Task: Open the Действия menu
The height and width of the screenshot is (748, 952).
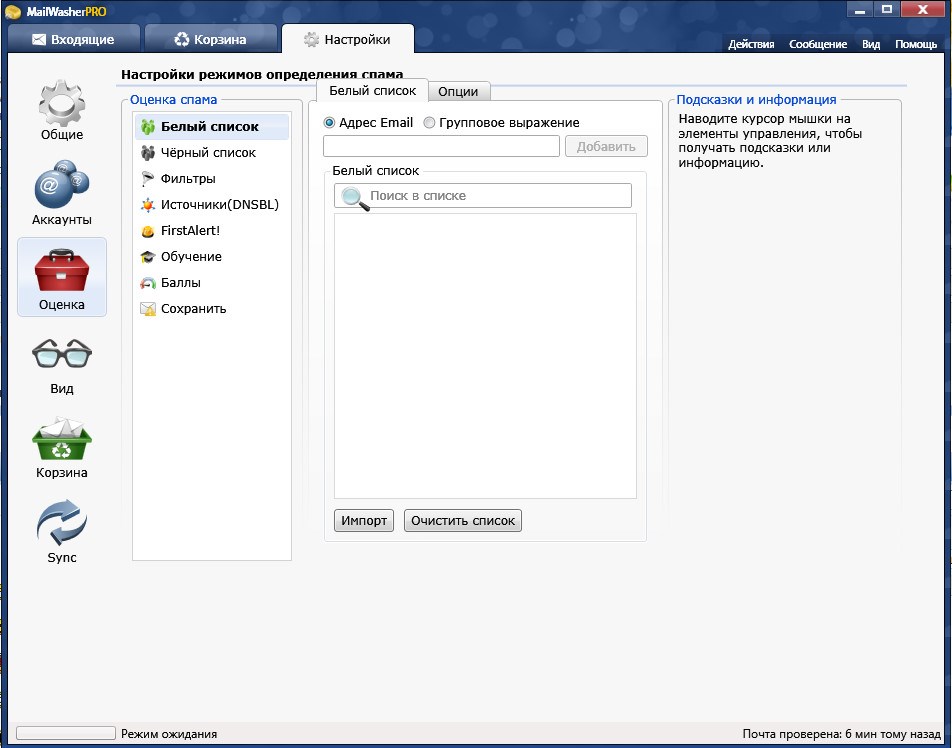Action: [x=751, y=44]
